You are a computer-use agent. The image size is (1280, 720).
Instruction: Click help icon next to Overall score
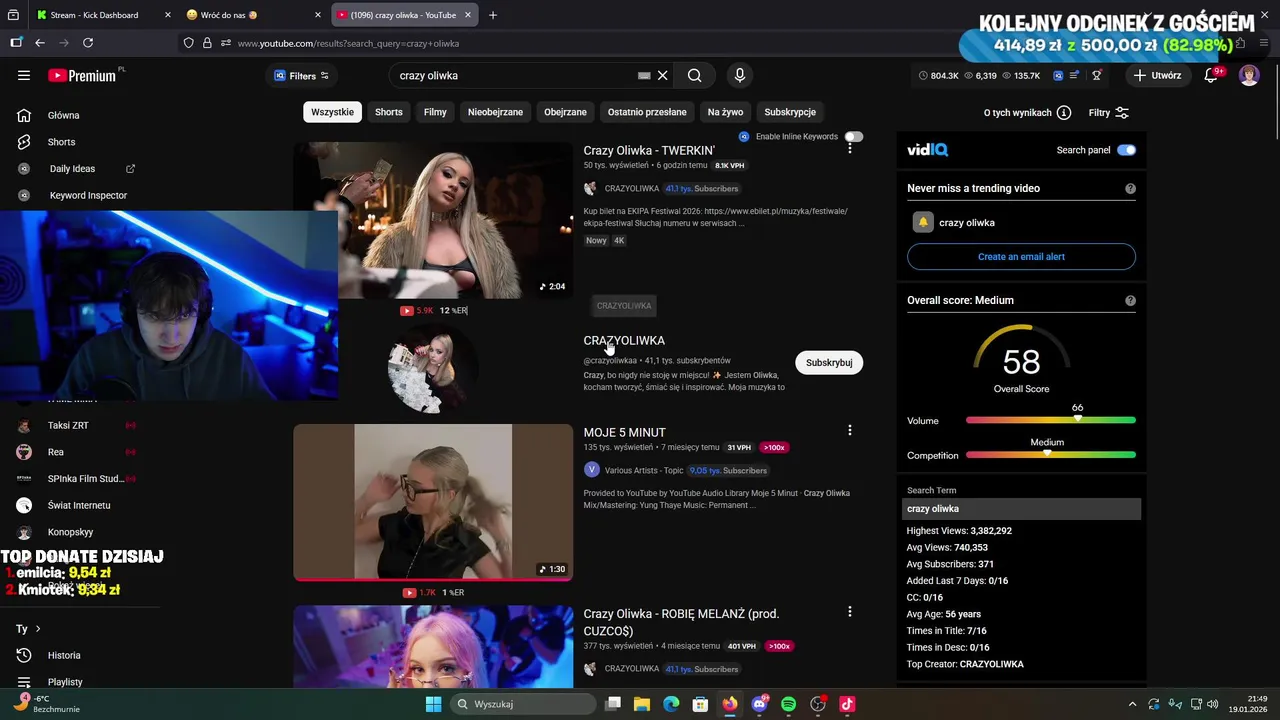1130,300
